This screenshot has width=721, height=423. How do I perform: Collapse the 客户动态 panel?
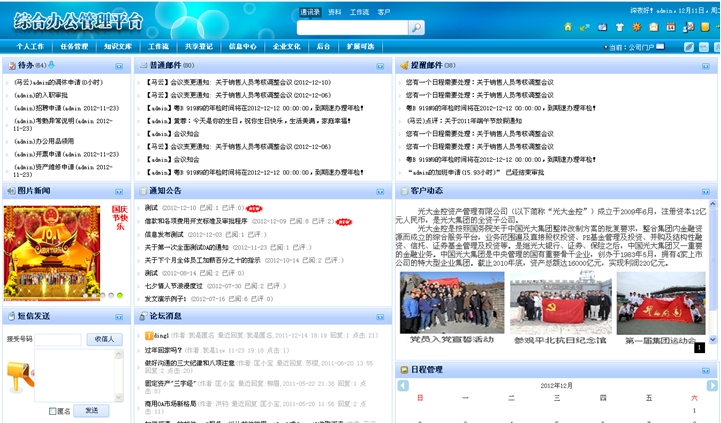pos(706,192)
